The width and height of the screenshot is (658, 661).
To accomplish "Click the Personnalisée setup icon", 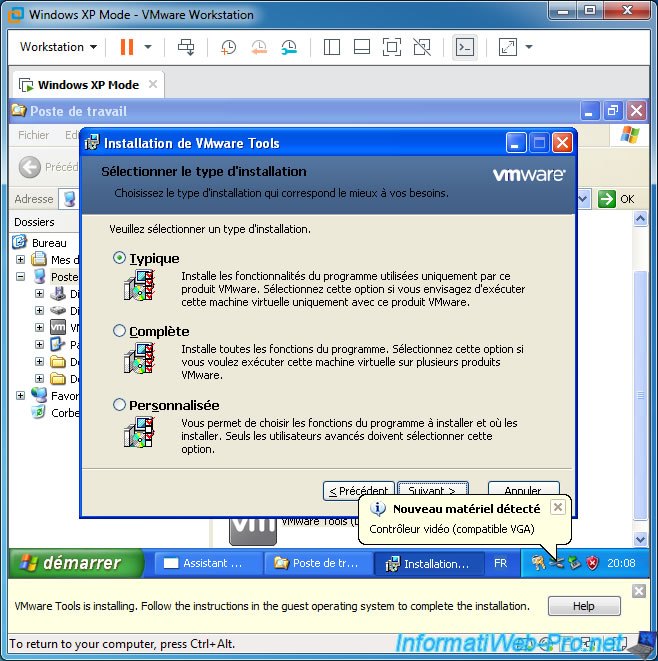I will (140, 432).
